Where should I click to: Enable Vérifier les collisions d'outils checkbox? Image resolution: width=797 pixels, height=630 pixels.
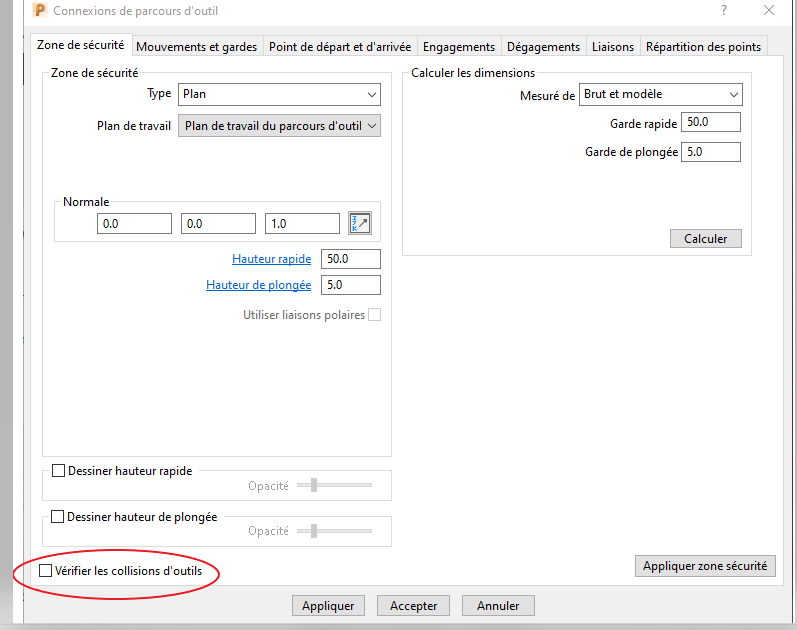[x=45, y=571]
